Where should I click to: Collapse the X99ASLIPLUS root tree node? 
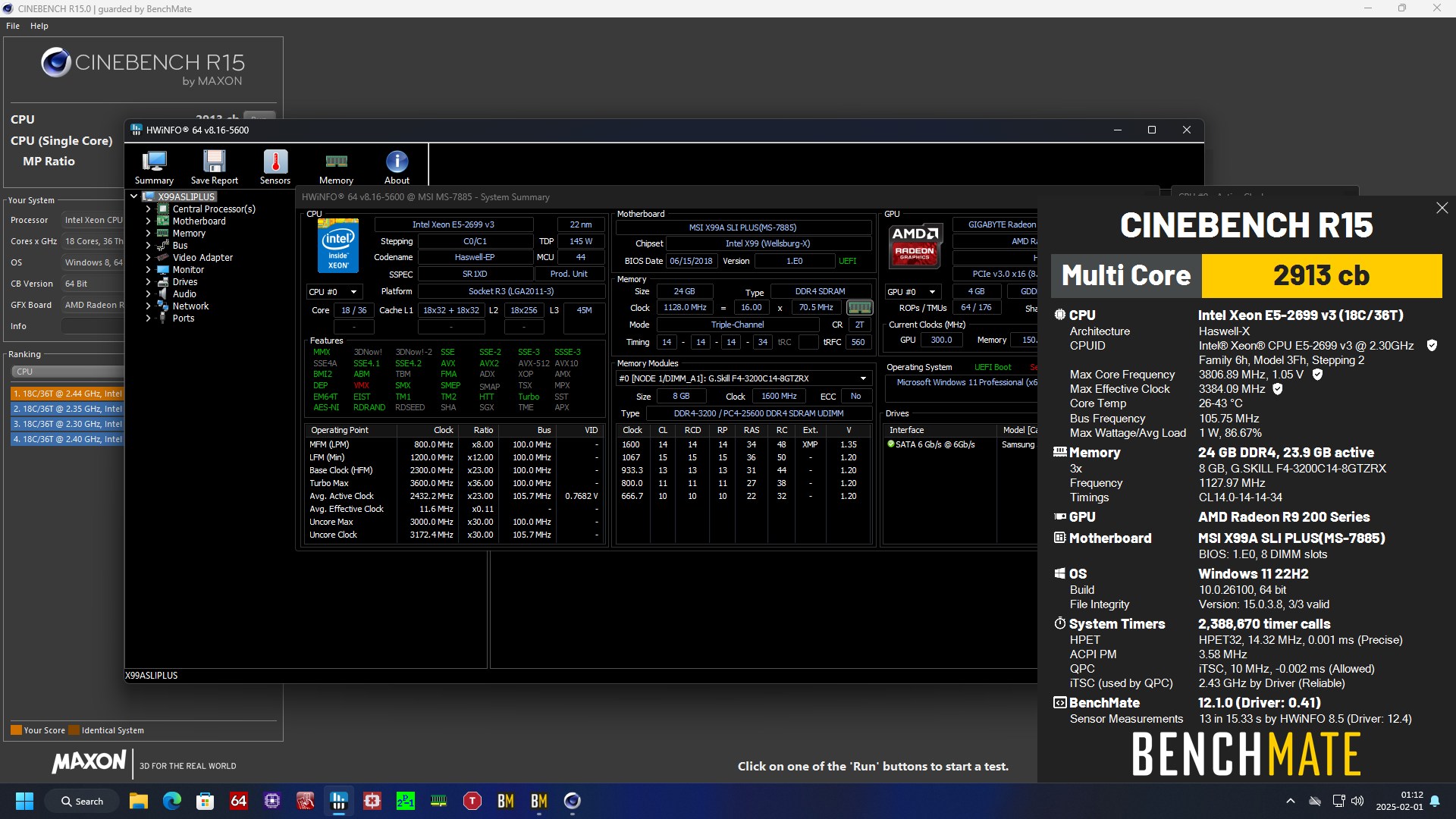tap(134, 196)
